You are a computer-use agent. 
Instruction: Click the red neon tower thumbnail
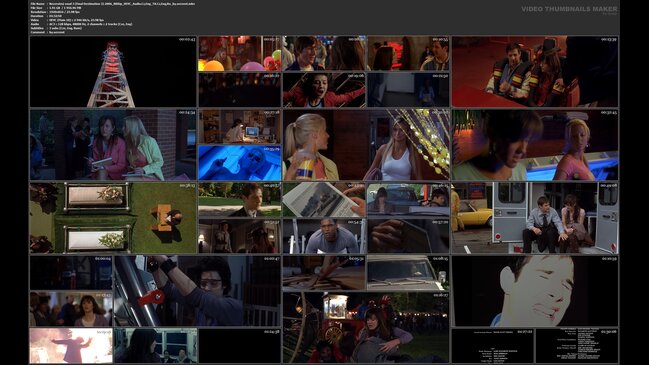[x=113, y=72]
